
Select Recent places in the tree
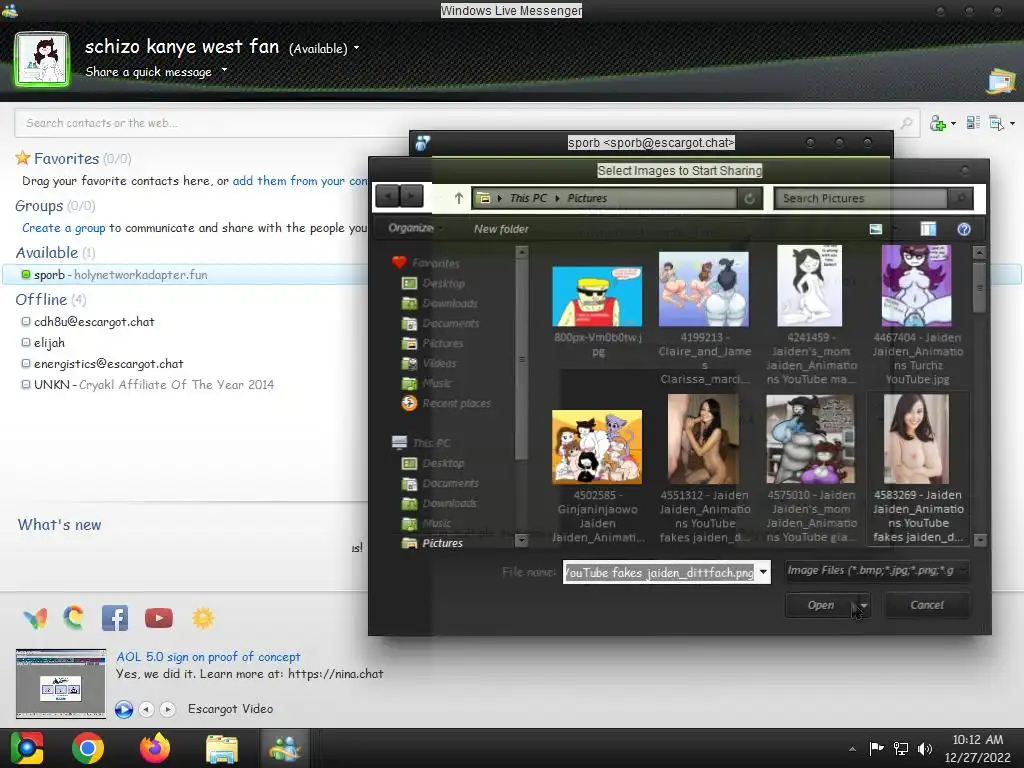(447, 404)
